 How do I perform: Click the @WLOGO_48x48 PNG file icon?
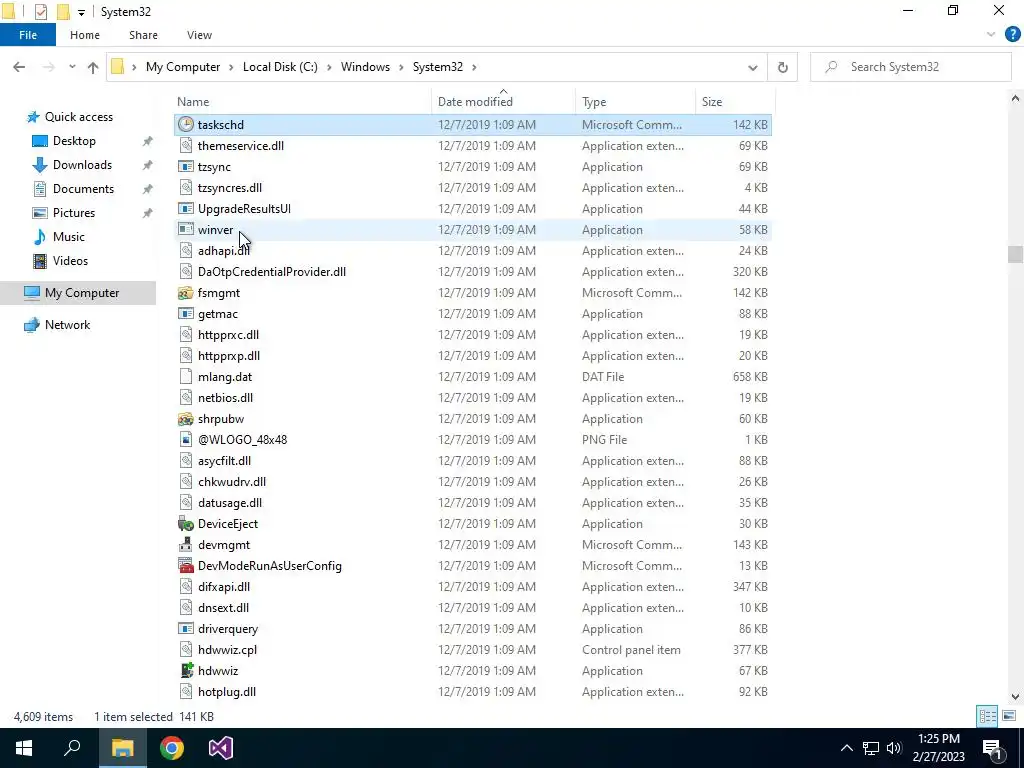tap(186, 440)
